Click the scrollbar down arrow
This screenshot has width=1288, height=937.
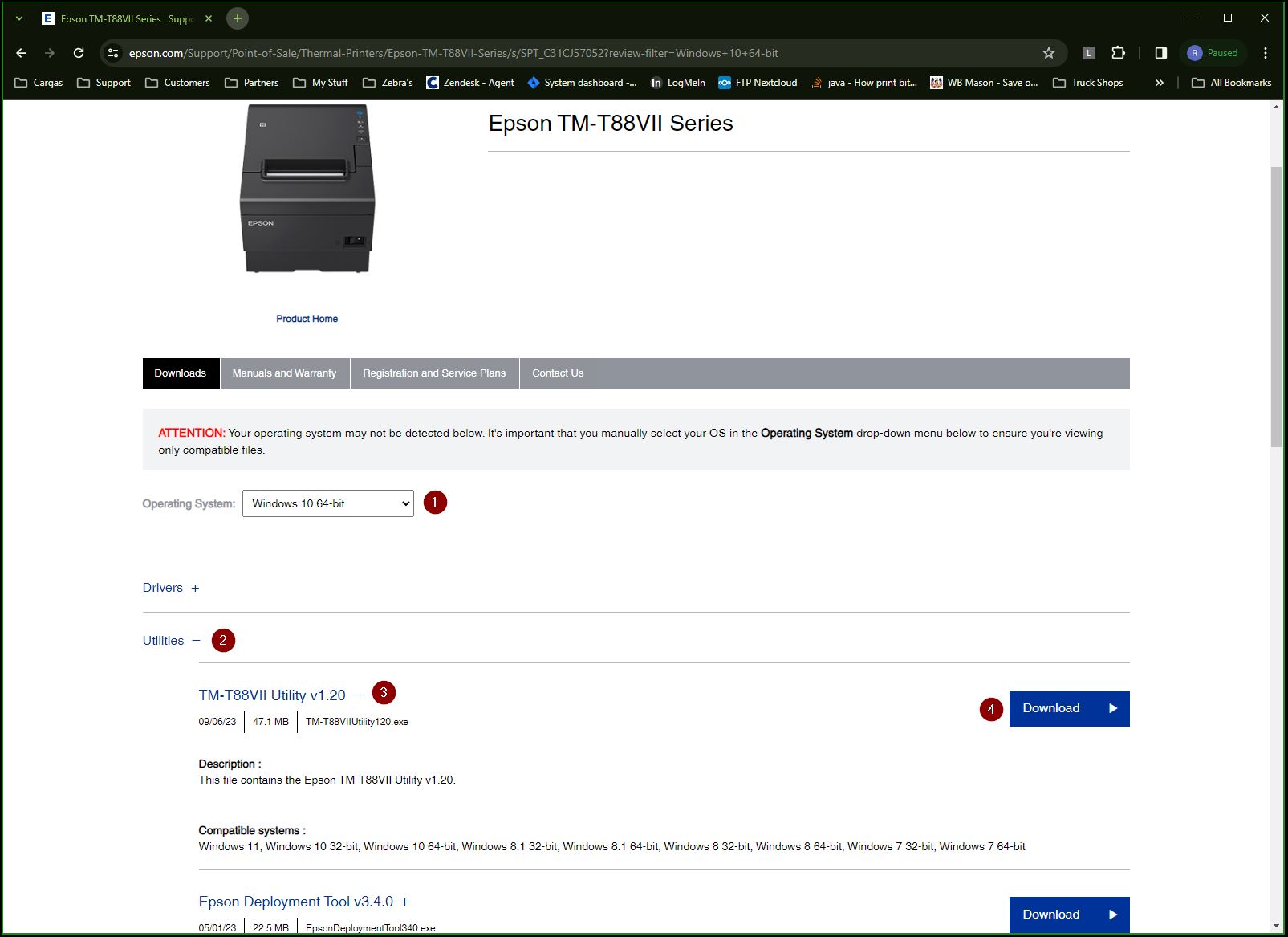1276,926
